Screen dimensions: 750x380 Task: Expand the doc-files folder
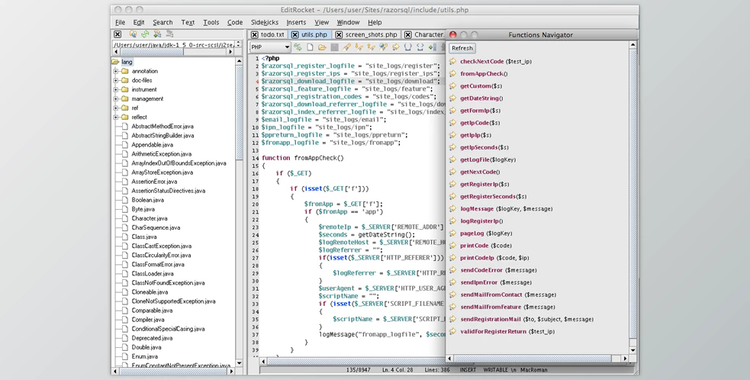(x=116, y=80)
